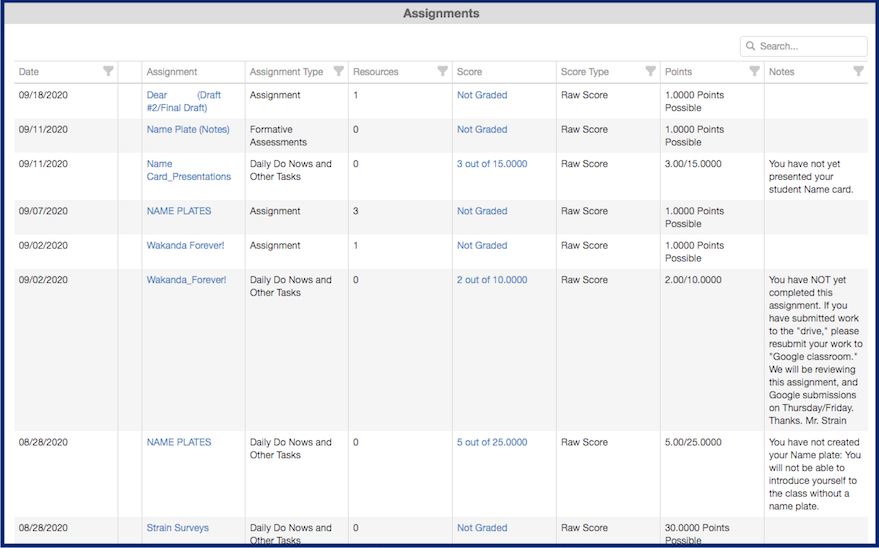The image size is (879, 548).
Task: Open the Strain Surveys assignment link
Action: pos(178,528)
